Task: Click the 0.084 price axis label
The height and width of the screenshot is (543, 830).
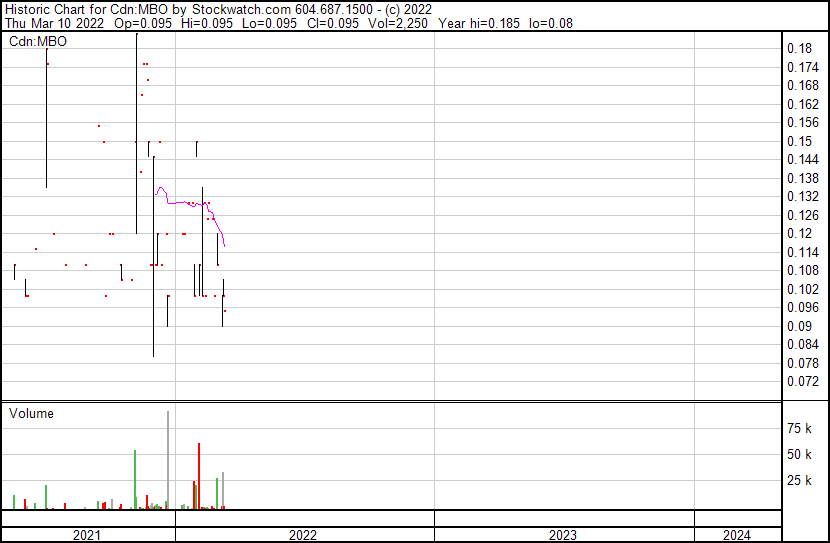Action: point(802,345)
